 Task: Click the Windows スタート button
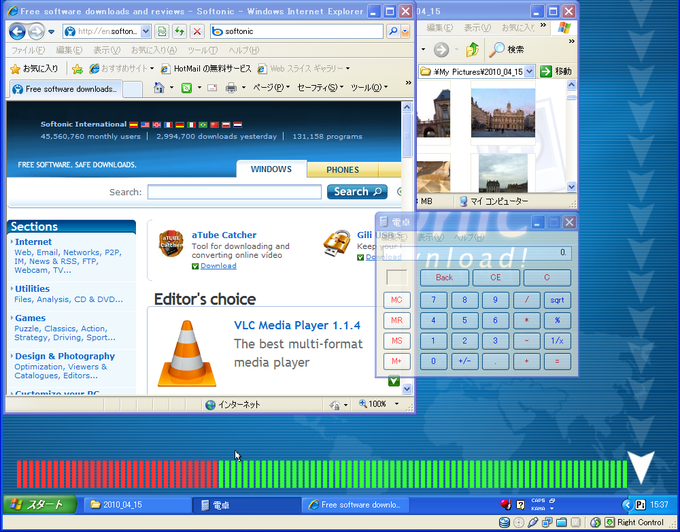(x=40, y=505)
